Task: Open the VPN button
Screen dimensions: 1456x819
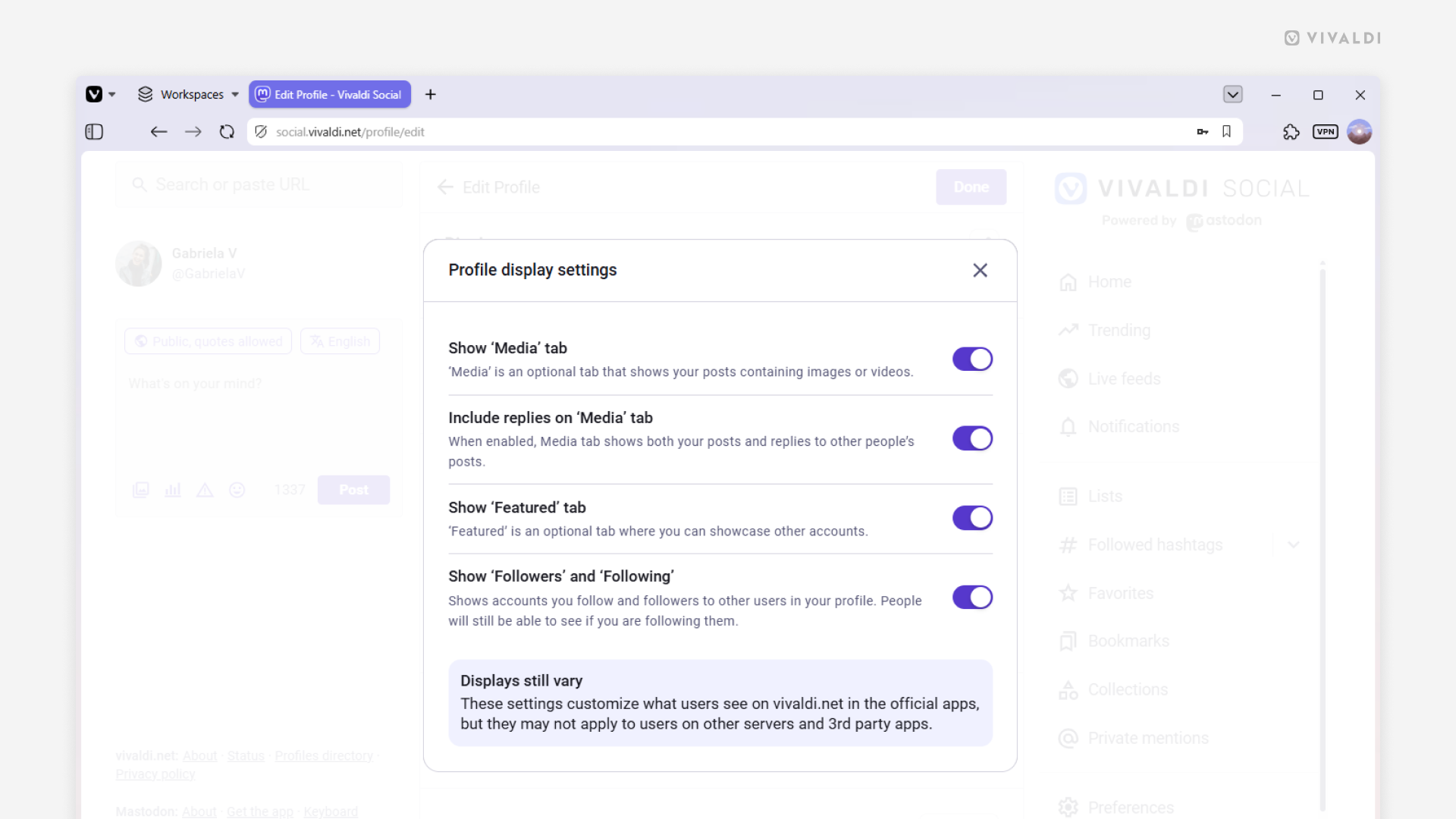Action: pyautogui.click(x=1326, y=132)
